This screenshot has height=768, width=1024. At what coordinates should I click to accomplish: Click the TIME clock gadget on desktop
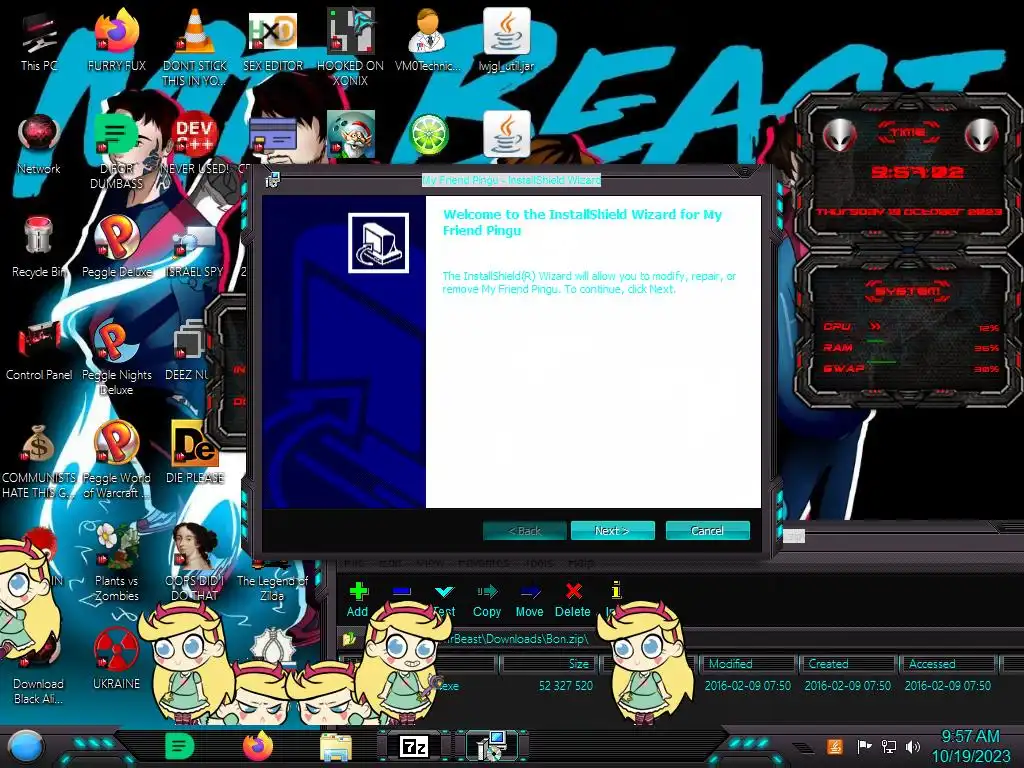908,171
